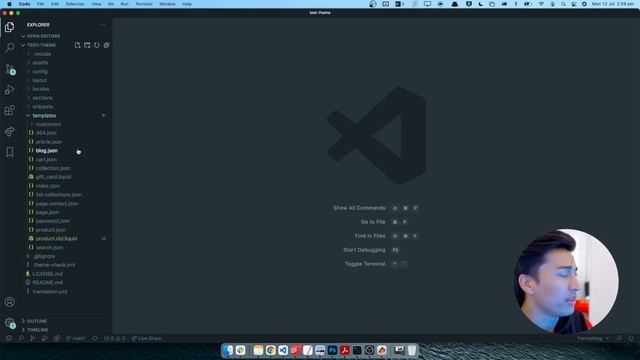Viewport: 640px width, 360px height.
Task: Open Adobe Acrobat from the Dock
Action: [x=344, y=350]
